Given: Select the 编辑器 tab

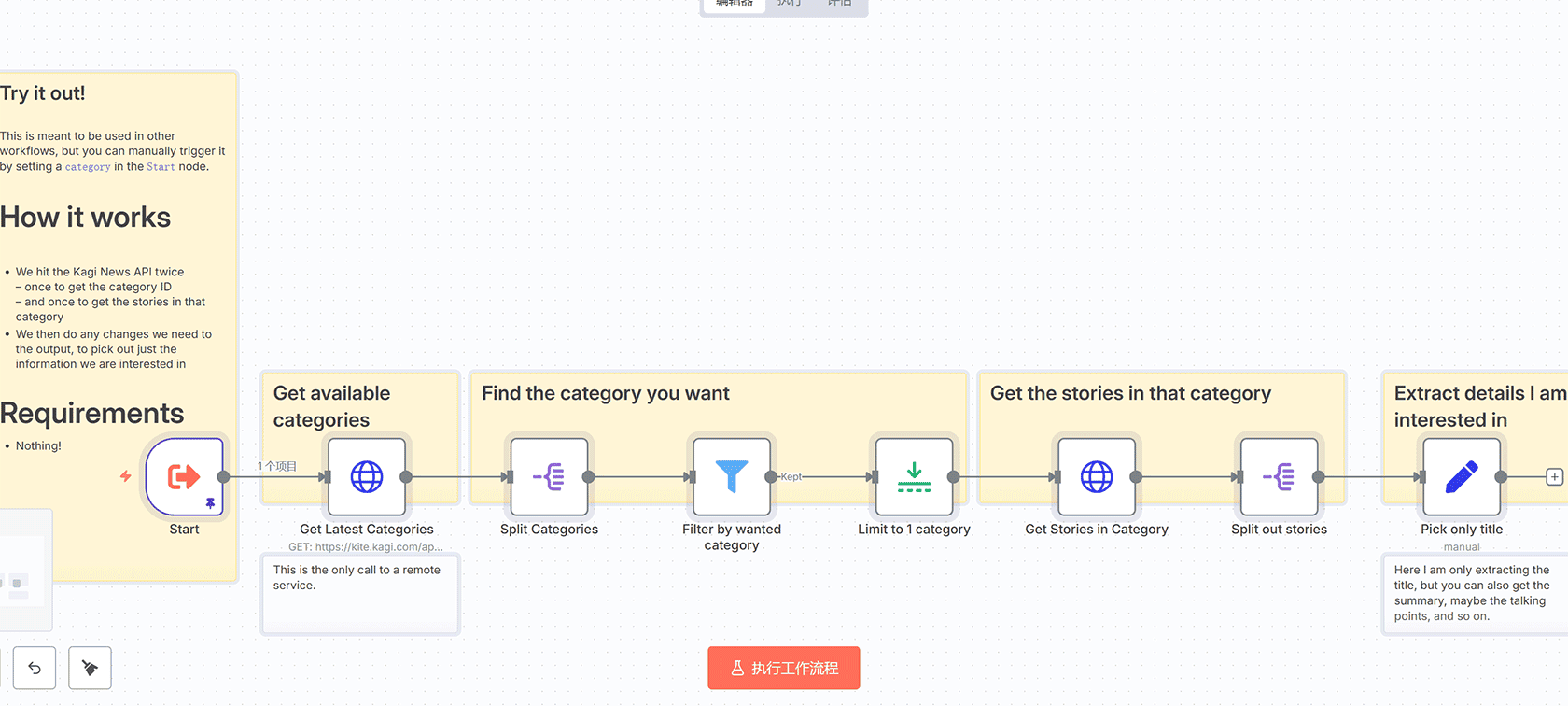Looking at the screenshot, I should [735, 4].
